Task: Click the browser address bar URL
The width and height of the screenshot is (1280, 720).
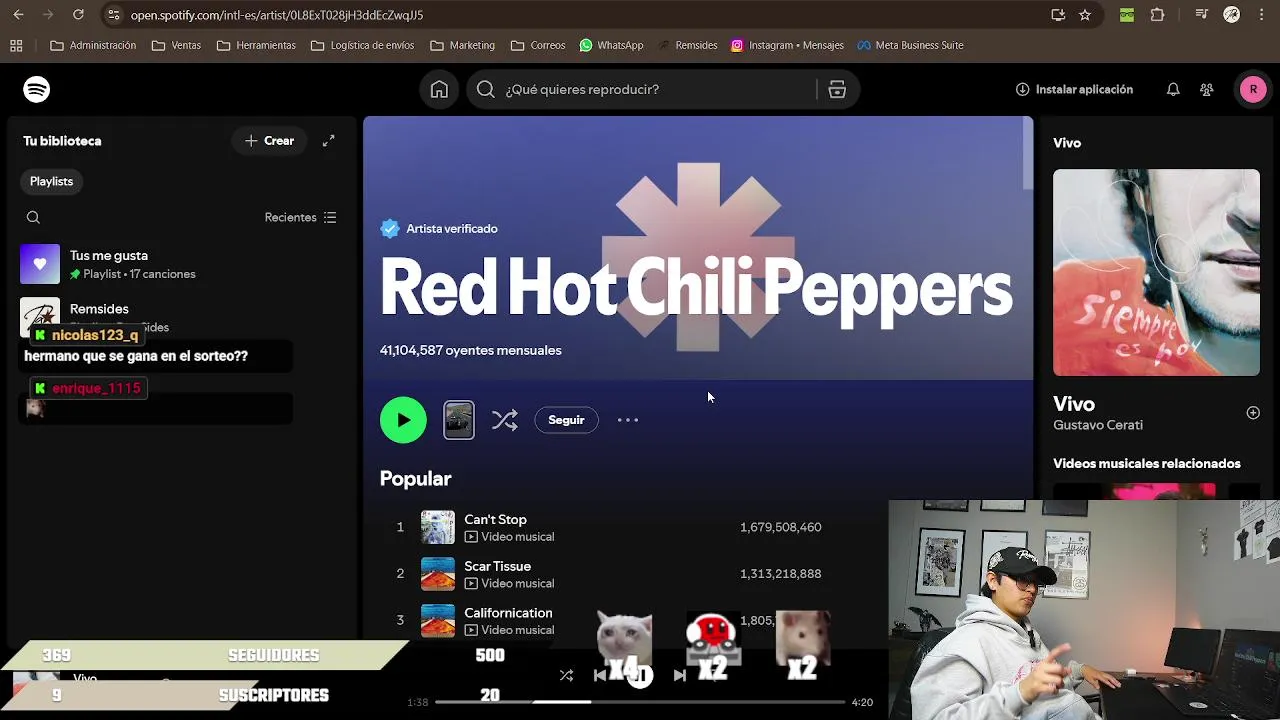Action: (x=277, y=15)
